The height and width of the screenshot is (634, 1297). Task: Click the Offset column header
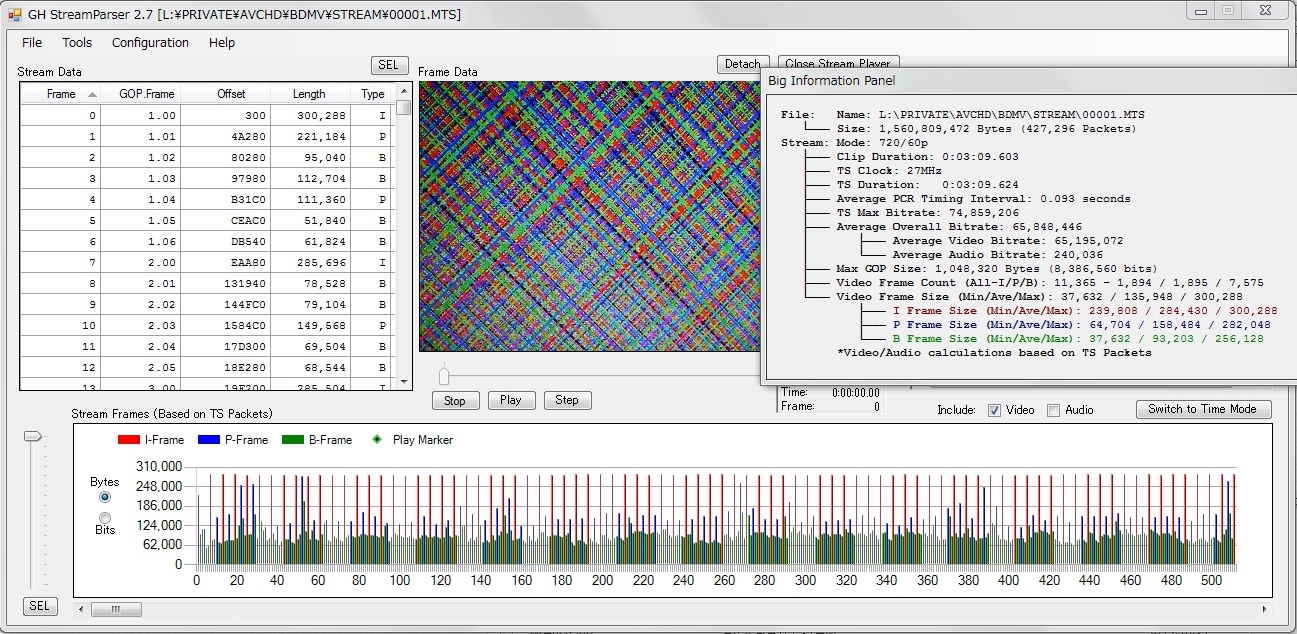tap(231, 94)
